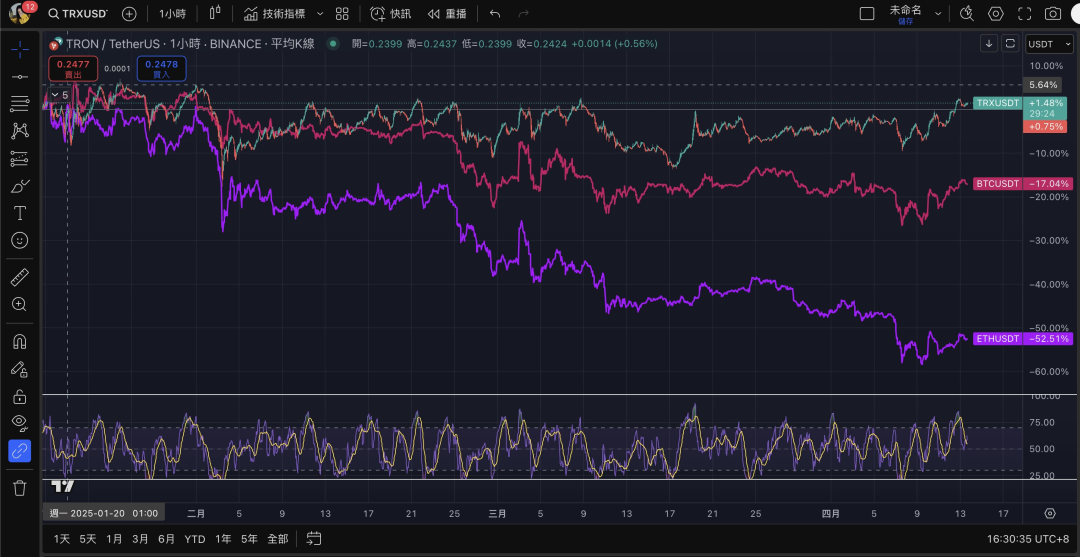The height and width of the screenshot is (557, 1080).
Task: Select the Fibonacci retracement tool
Action: pyautogui.click(x=20, y=104)
